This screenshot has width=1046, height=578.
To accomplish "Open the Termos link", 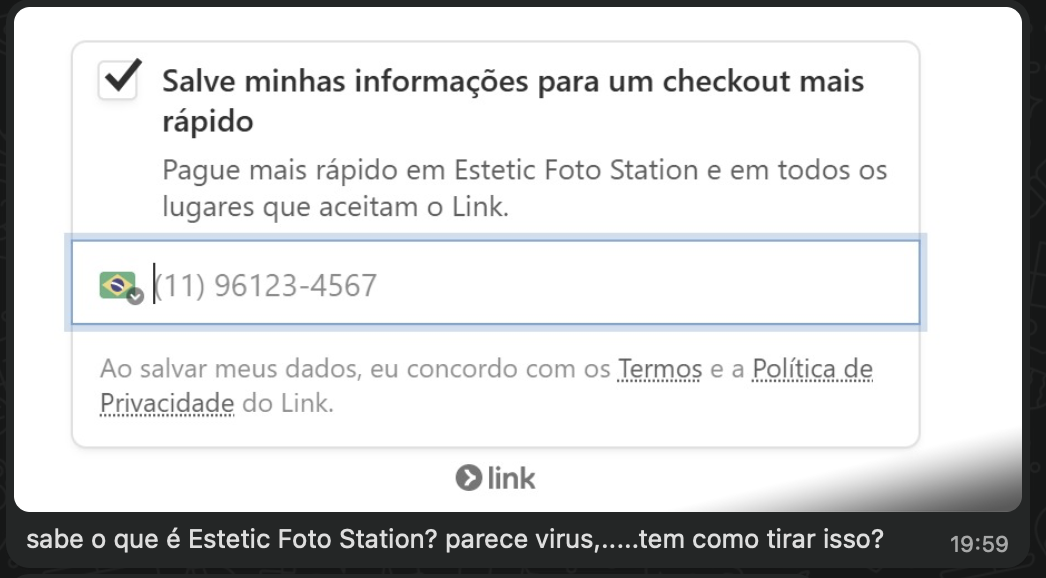I will tap(660, 370).
